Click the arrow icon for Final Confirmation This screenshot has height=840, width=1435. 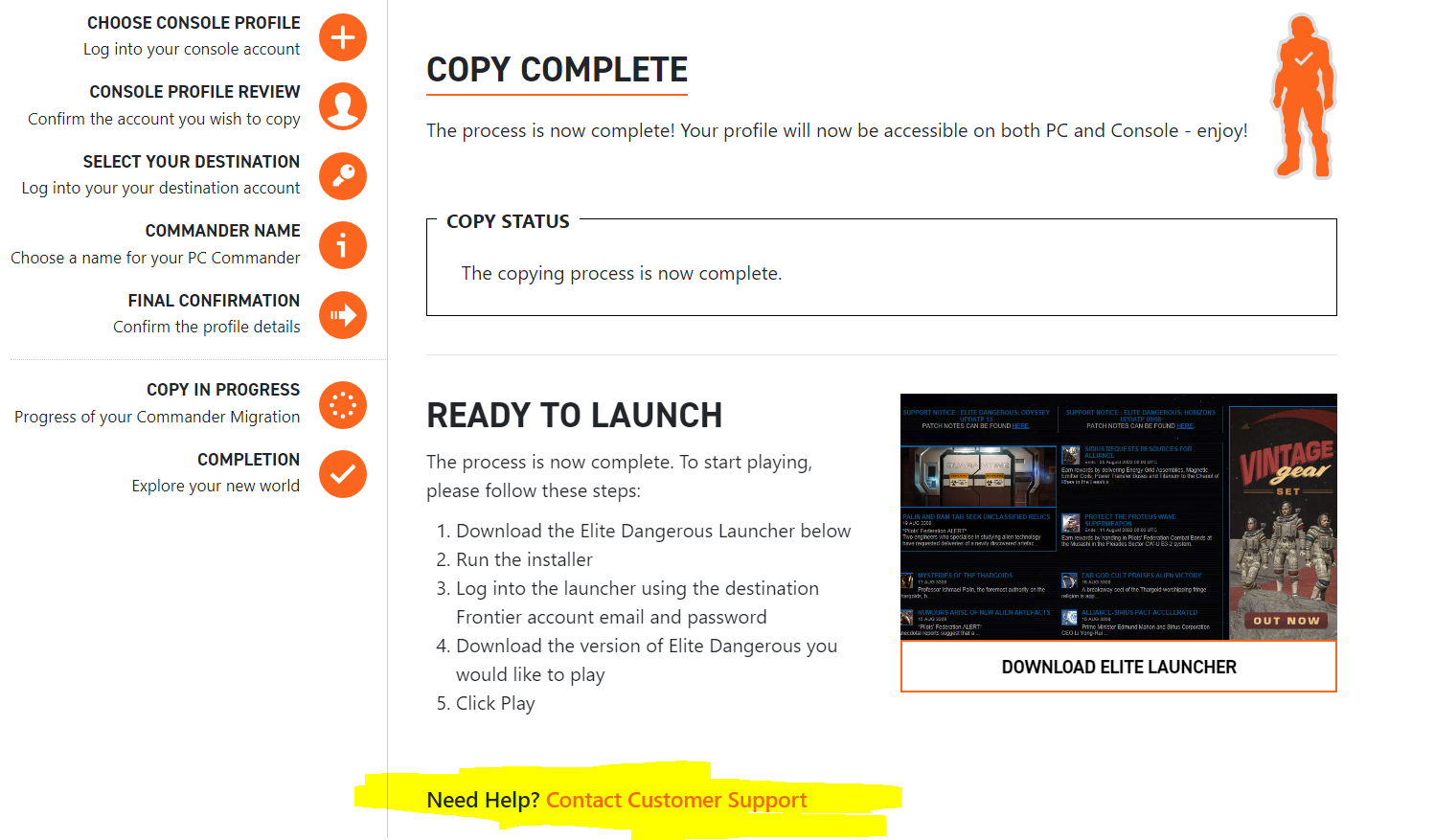(343, 315)
